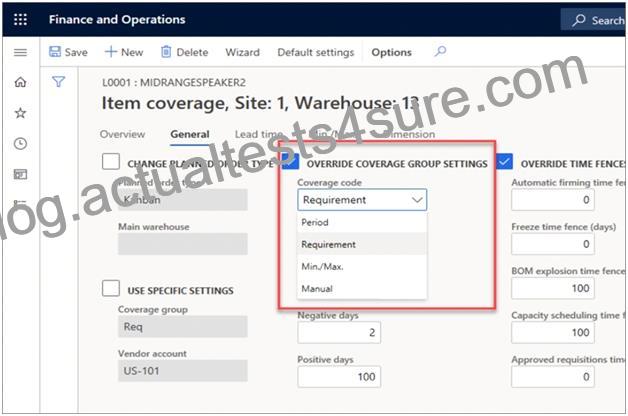Launch the Wizard
Screen dimensions: 628x416
coord(242,52)
